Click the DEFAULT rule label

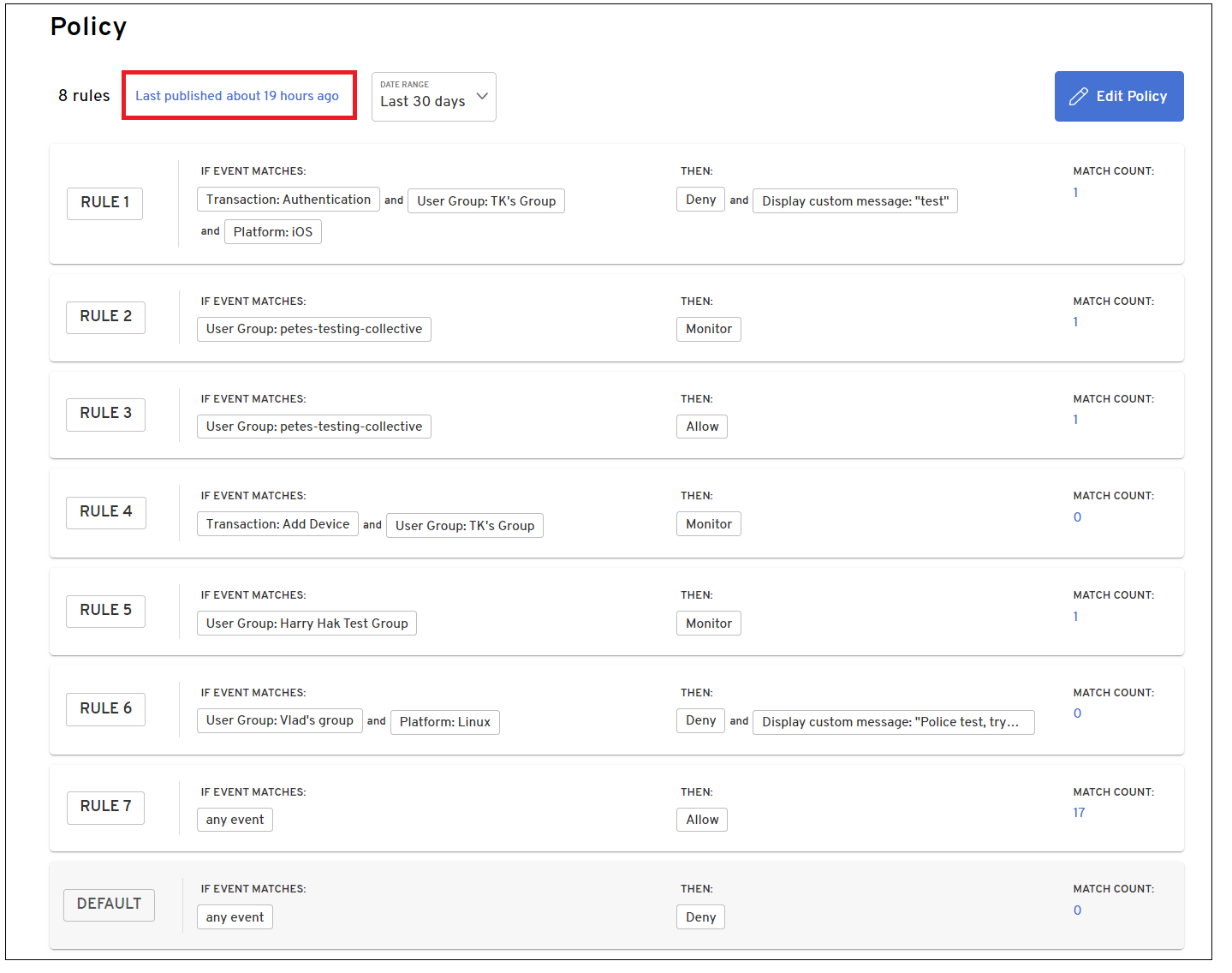[109, 904]
